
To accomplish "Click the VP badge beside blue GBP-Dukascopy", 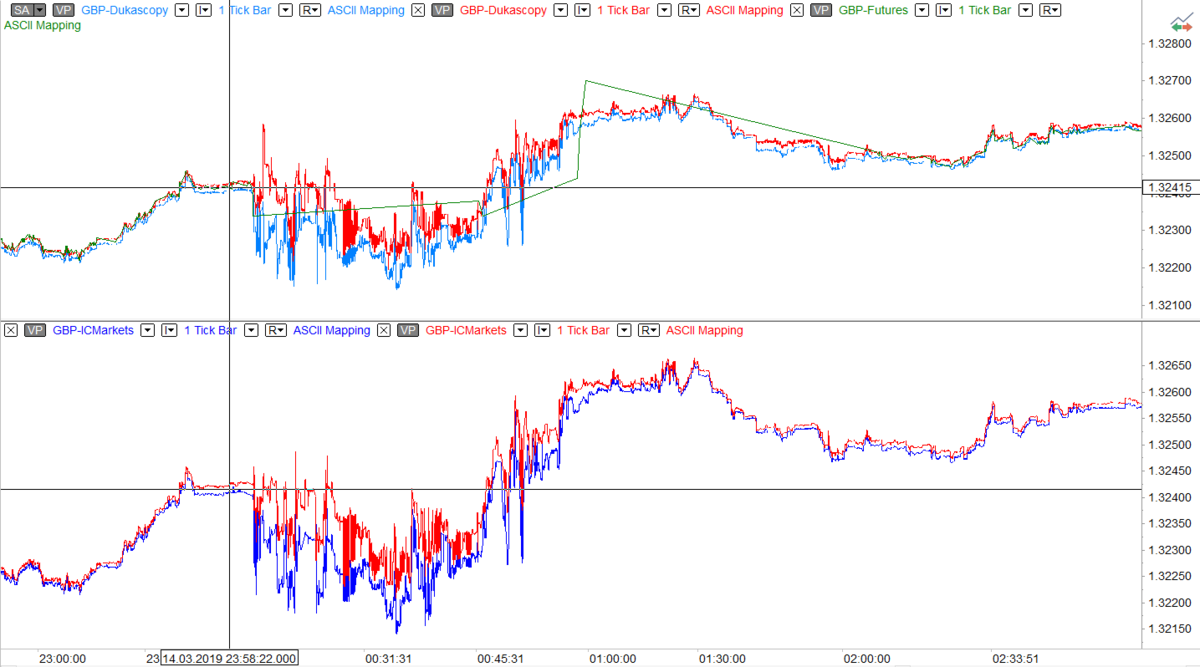I will tap(63, 10).
